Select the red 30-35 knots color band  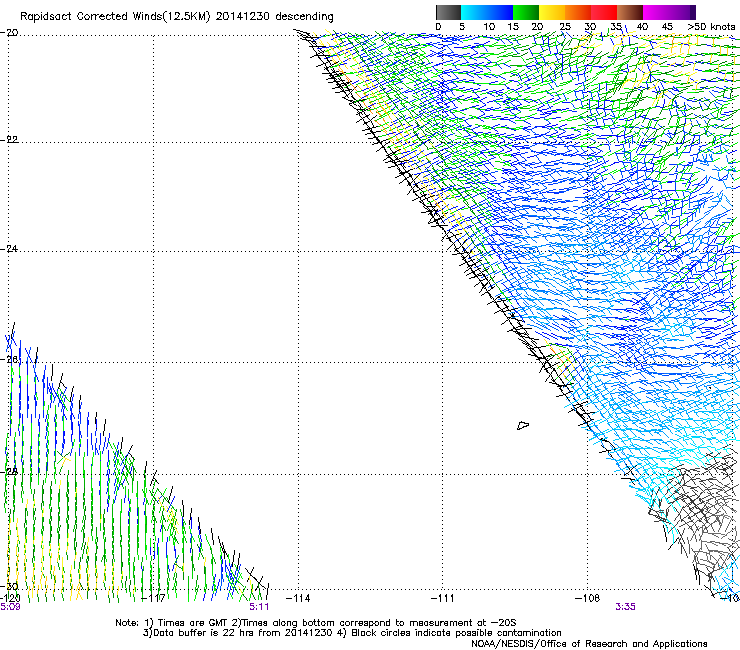[x=604, y=12]
